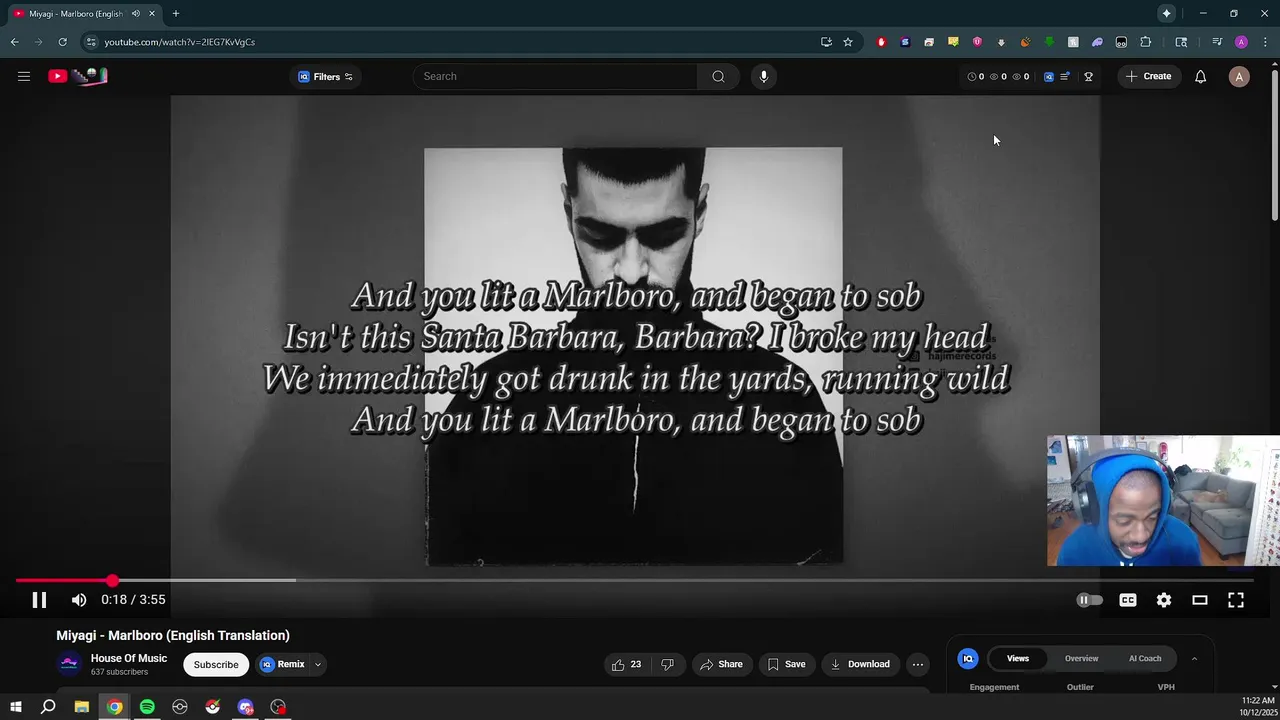
Task: Open Windows taskbar search
Action: [48, 707]
